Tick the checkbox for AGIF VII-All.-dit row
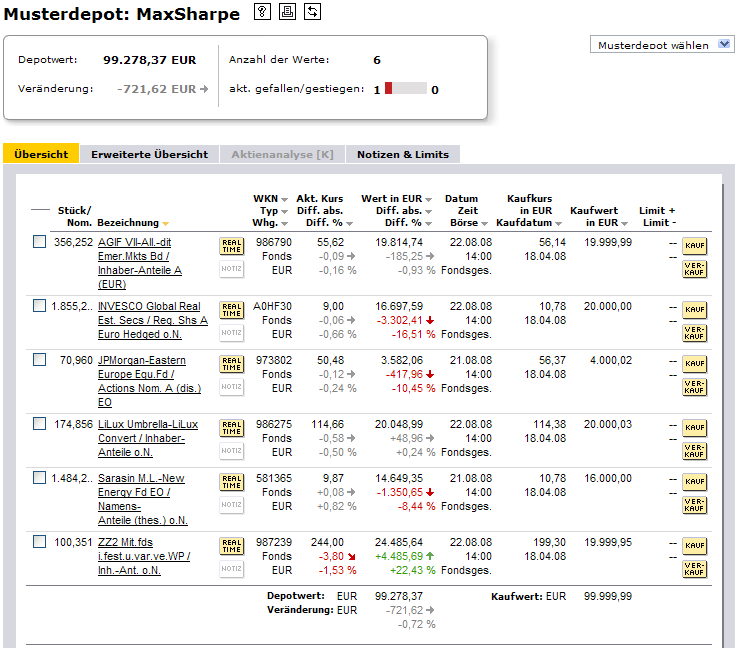The height and width of the screenshot is (648, 738). (x=39, y=242)
